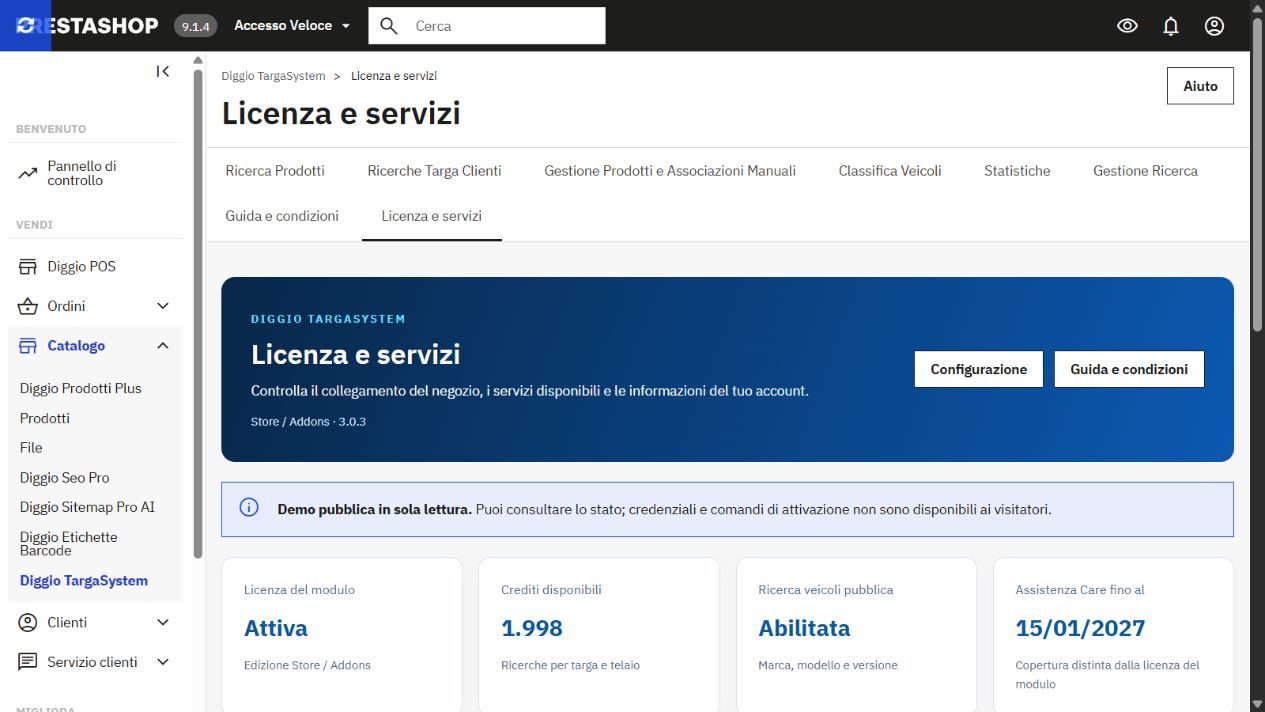
Task: Click the search magnifier icon
Action: click(x=389, y=26)
